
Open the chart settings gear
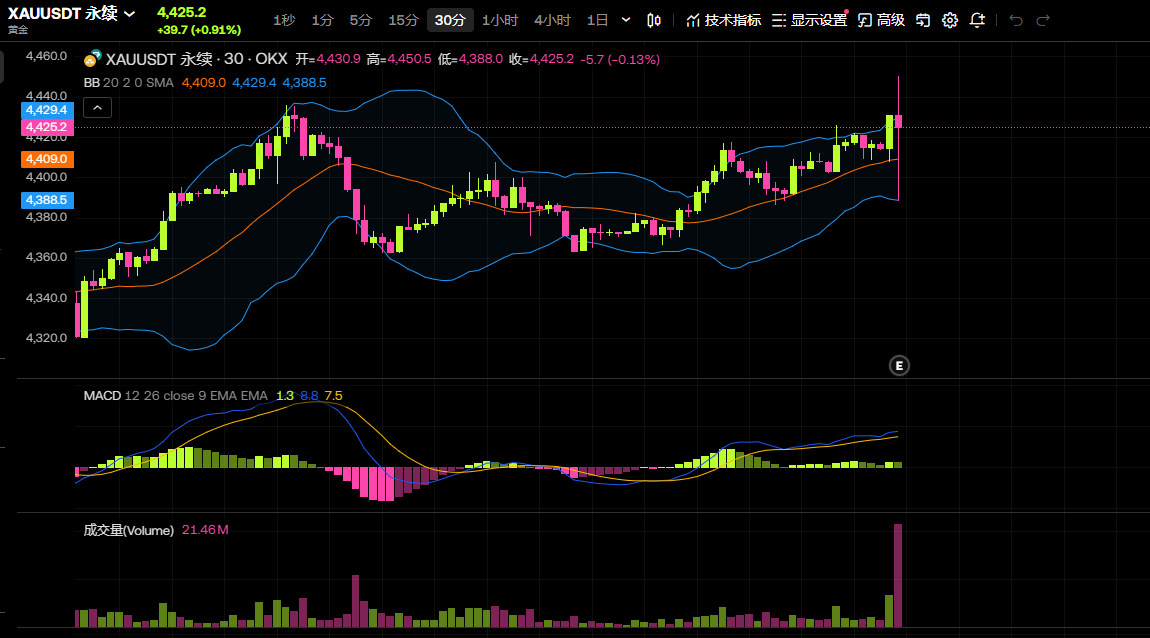[950, 21]
